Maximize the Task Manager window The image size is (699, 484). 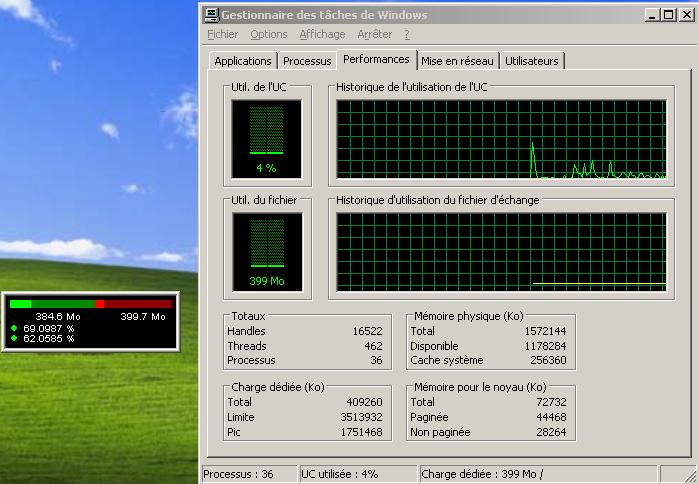pyautogui.click(x=668, y=15)
